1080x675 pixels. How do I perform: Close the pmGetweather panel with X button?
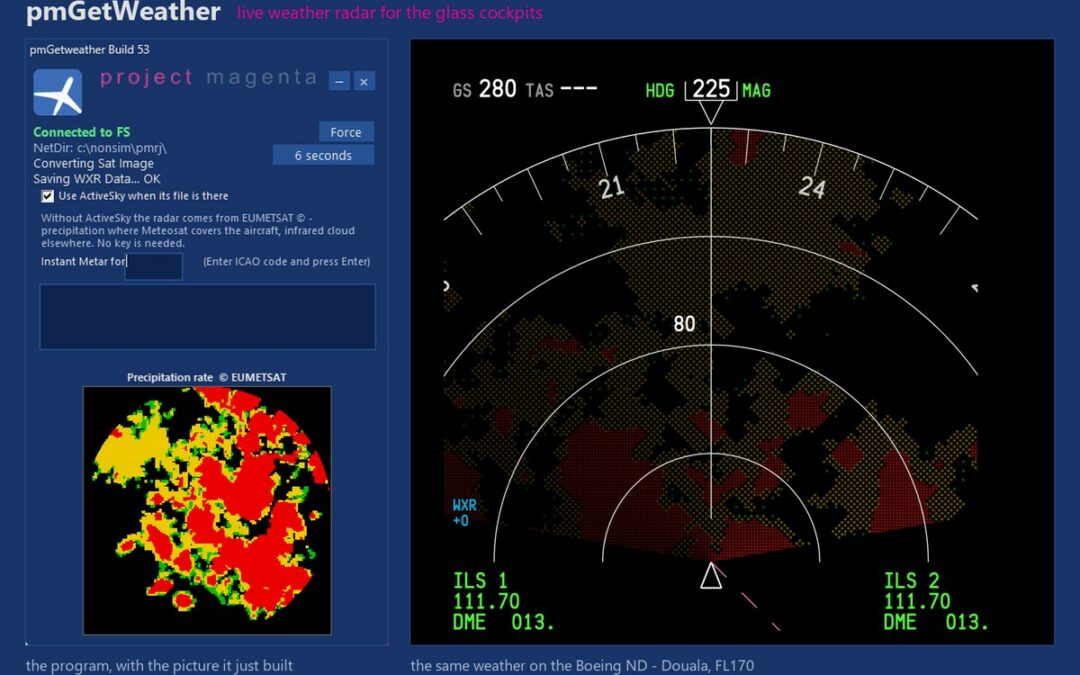(x=364, y=81)
